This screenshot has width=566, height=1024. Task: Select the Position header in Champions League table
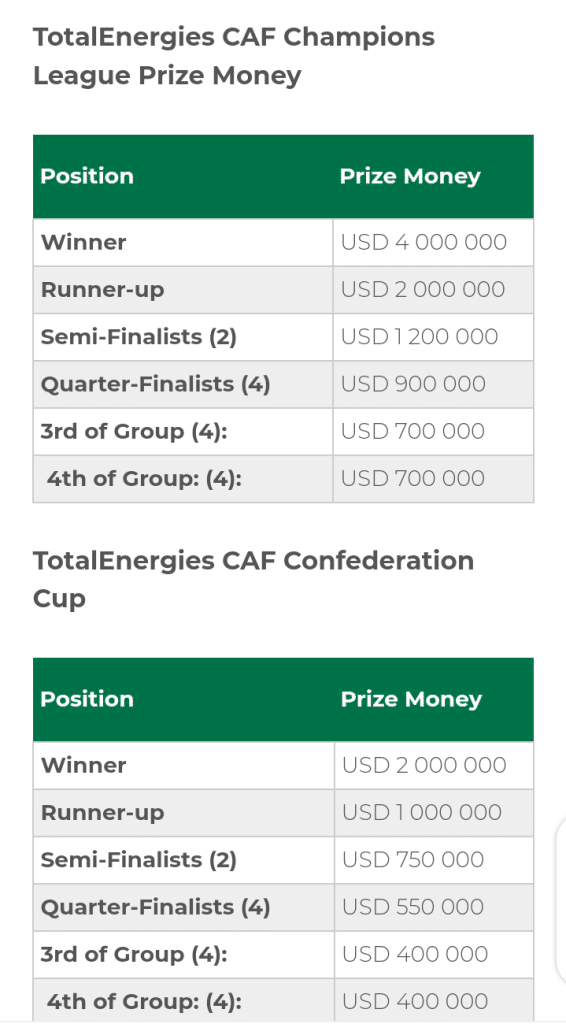pos(87,176)
